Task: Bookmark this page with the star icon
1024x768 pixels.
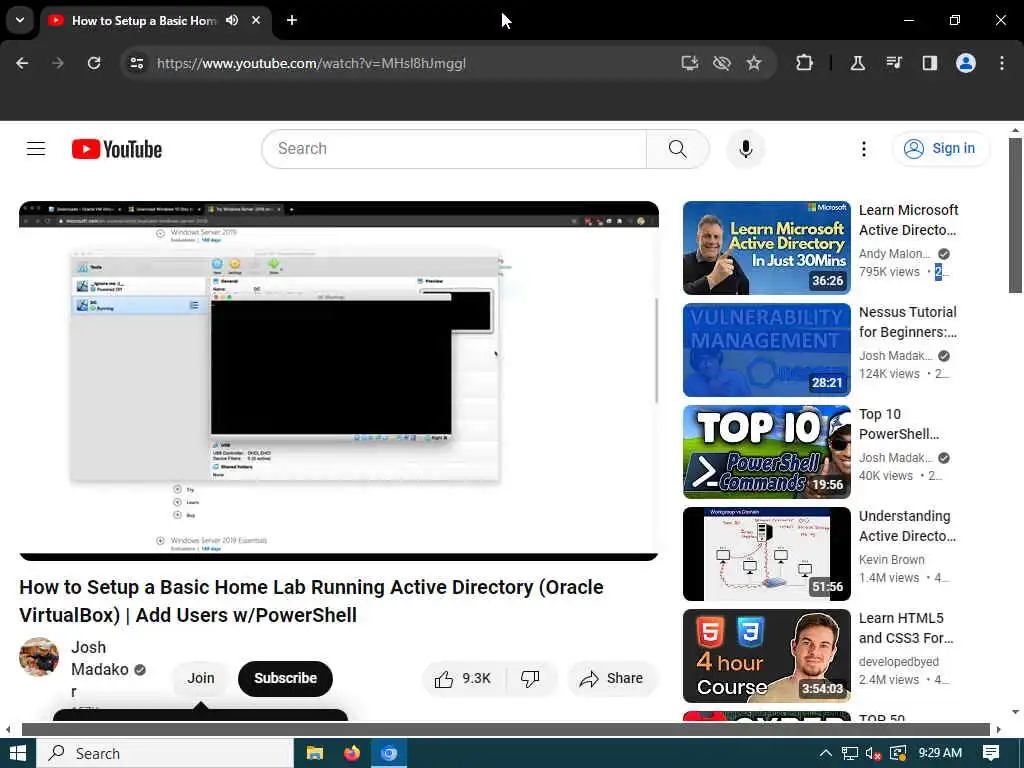Action: [754, 63]
